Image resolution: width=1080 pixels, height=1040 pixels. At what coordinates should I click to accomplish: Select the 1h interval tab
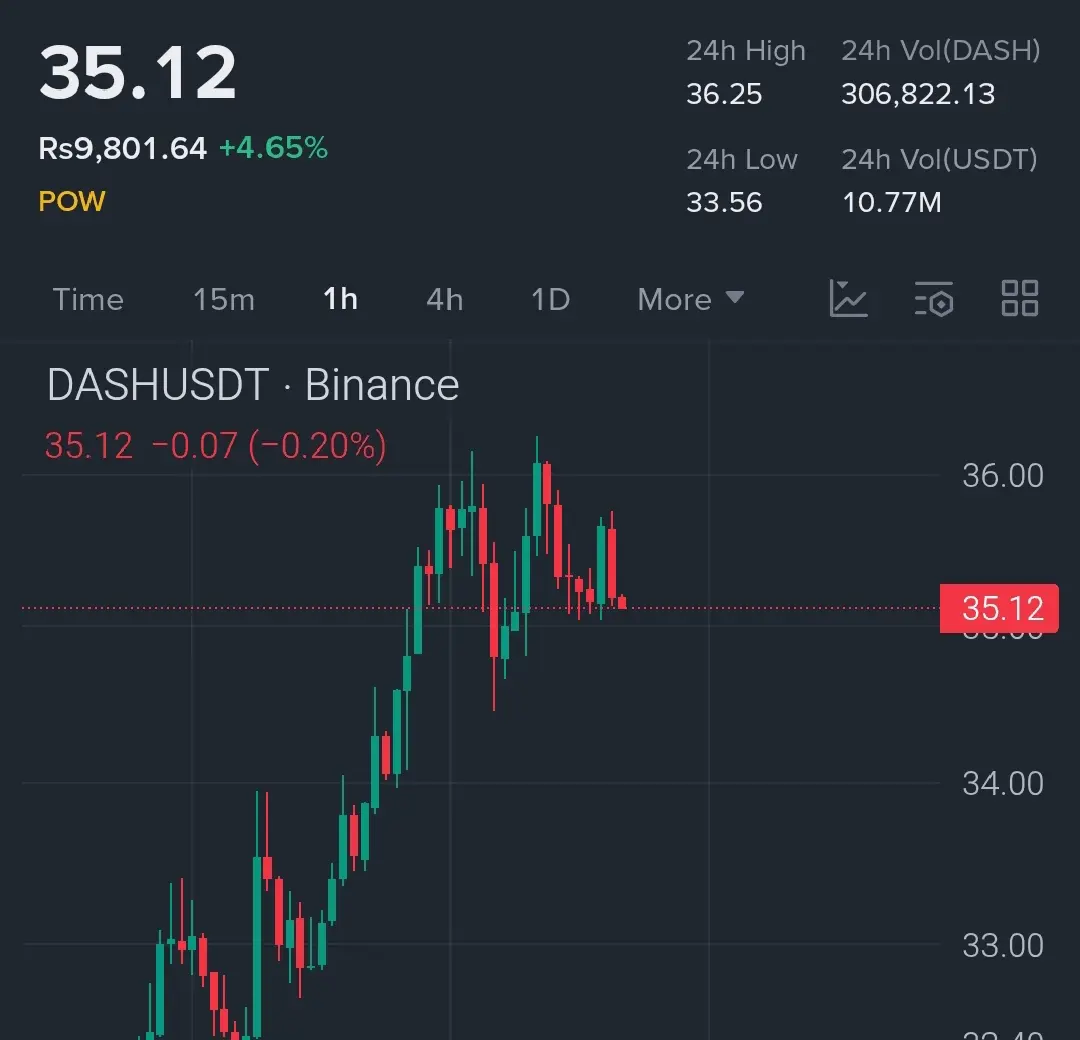340,299
